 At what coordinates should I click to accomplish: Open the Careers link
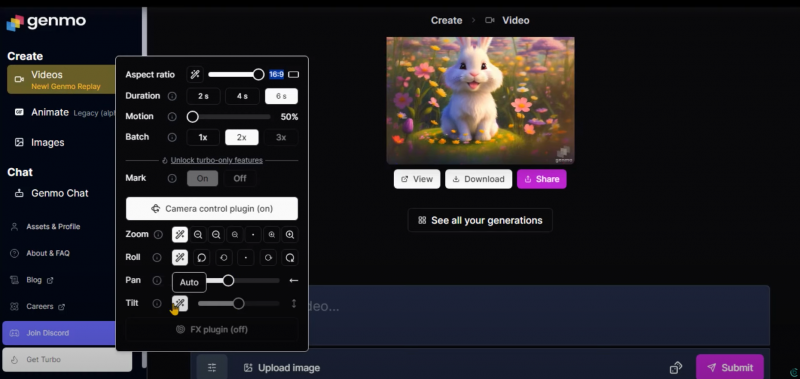(x=38, y=307)
